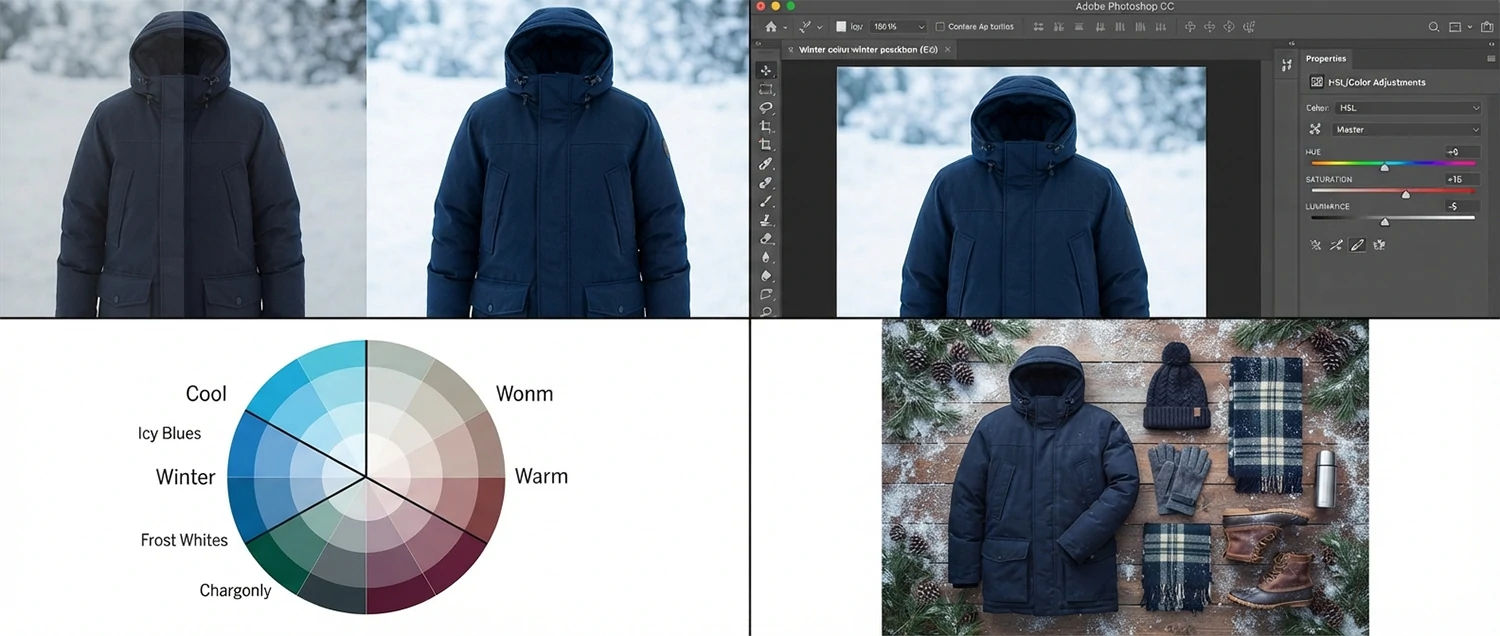Click the Luminance value field showing -5
The image size is (1500, 636).
(x=1462, y=206)
